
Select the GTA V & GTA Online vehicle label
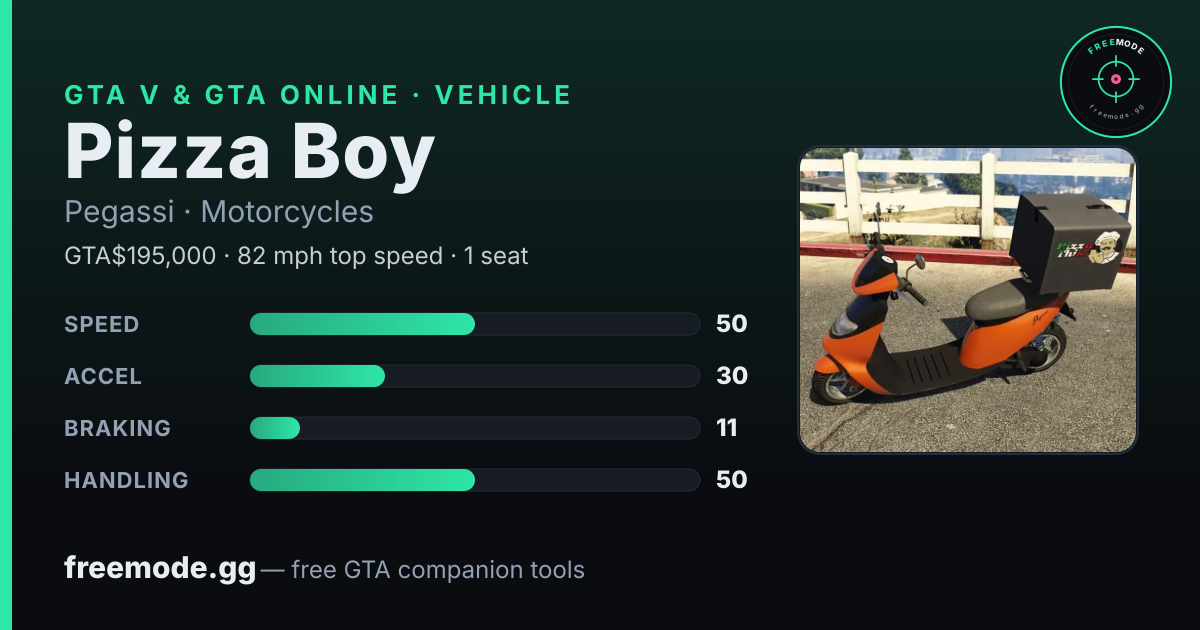318,95
